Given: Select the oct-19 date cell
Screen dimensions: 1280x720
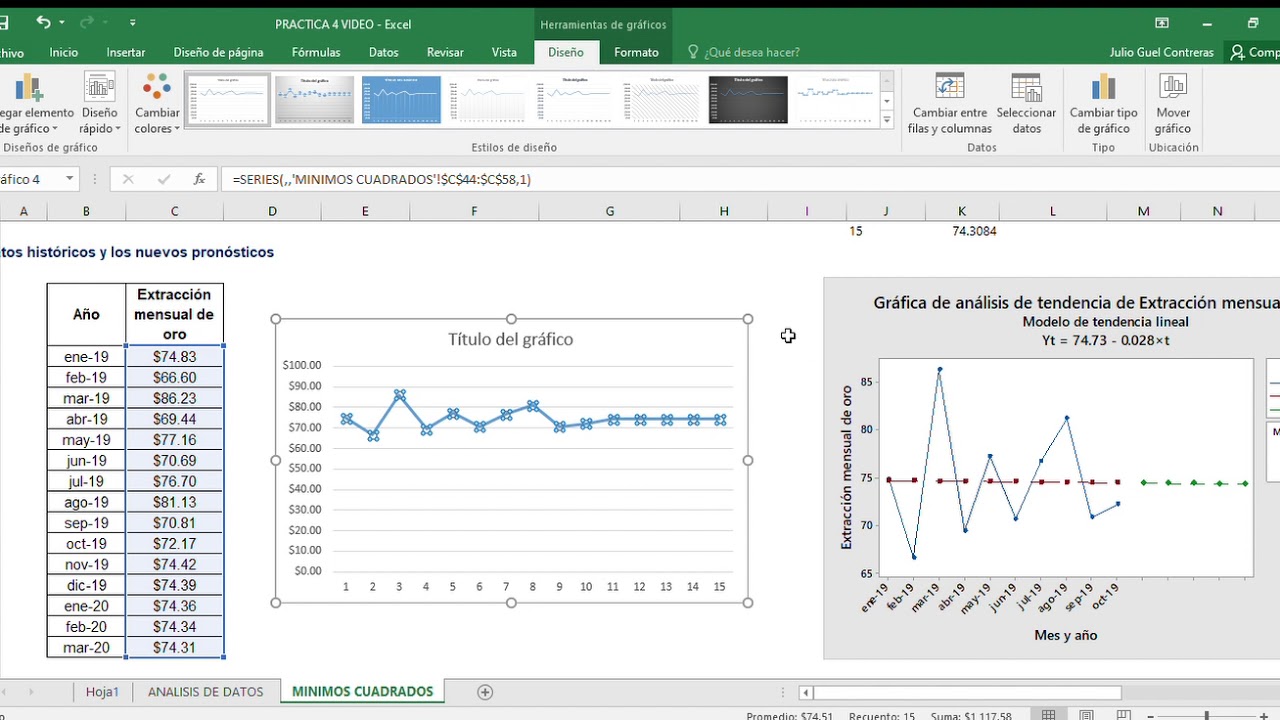Looking at the screenshot, I should [86, 544].
